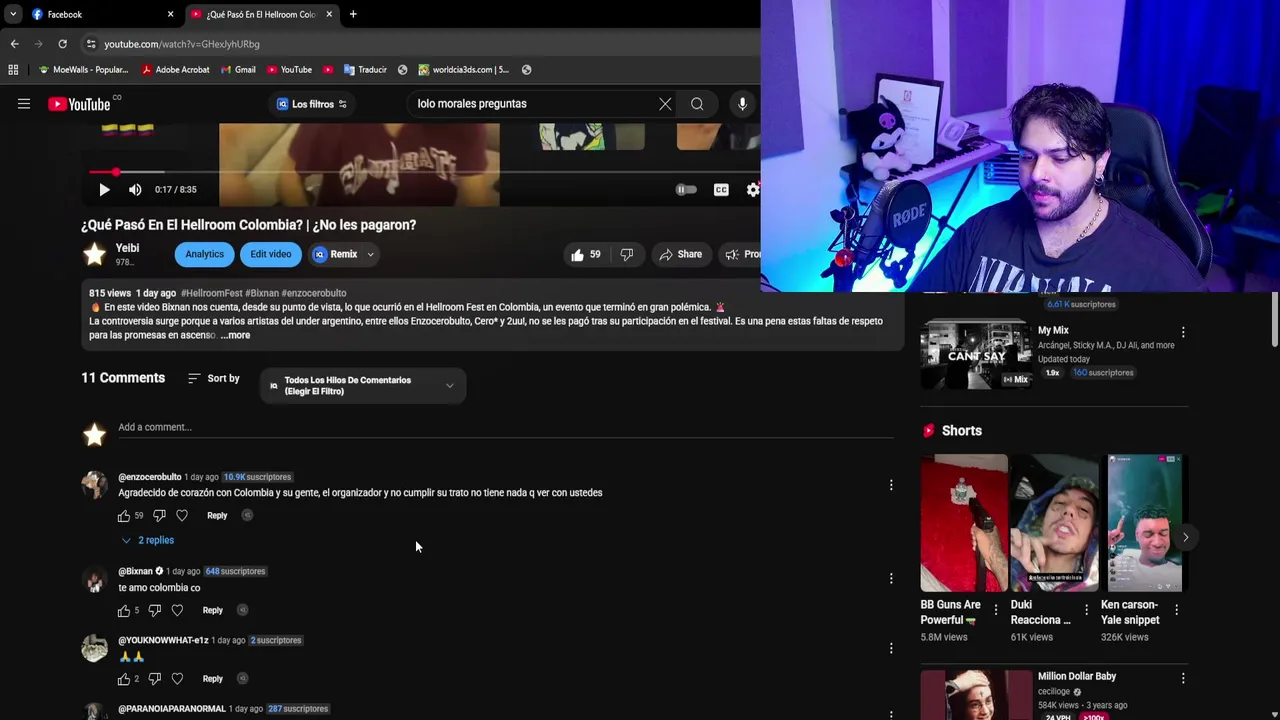Share the video
1280x720 pixels.
(681, 254)
